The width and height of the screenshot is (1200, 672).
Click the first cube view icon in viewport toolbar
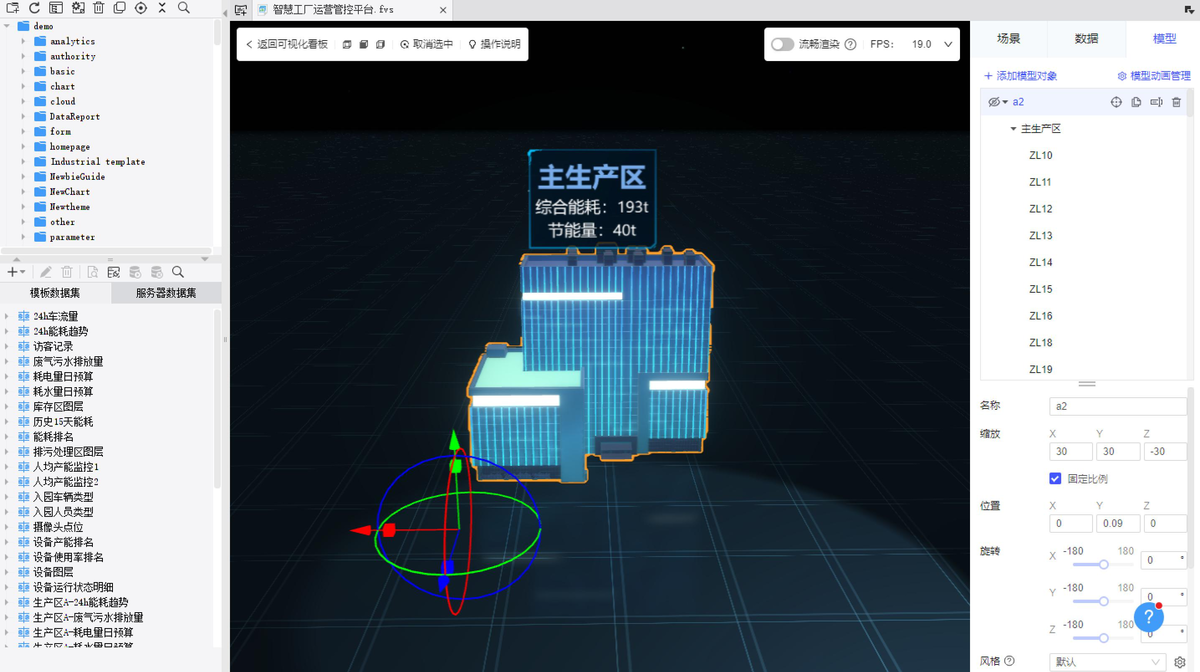(x=347, y=44)
